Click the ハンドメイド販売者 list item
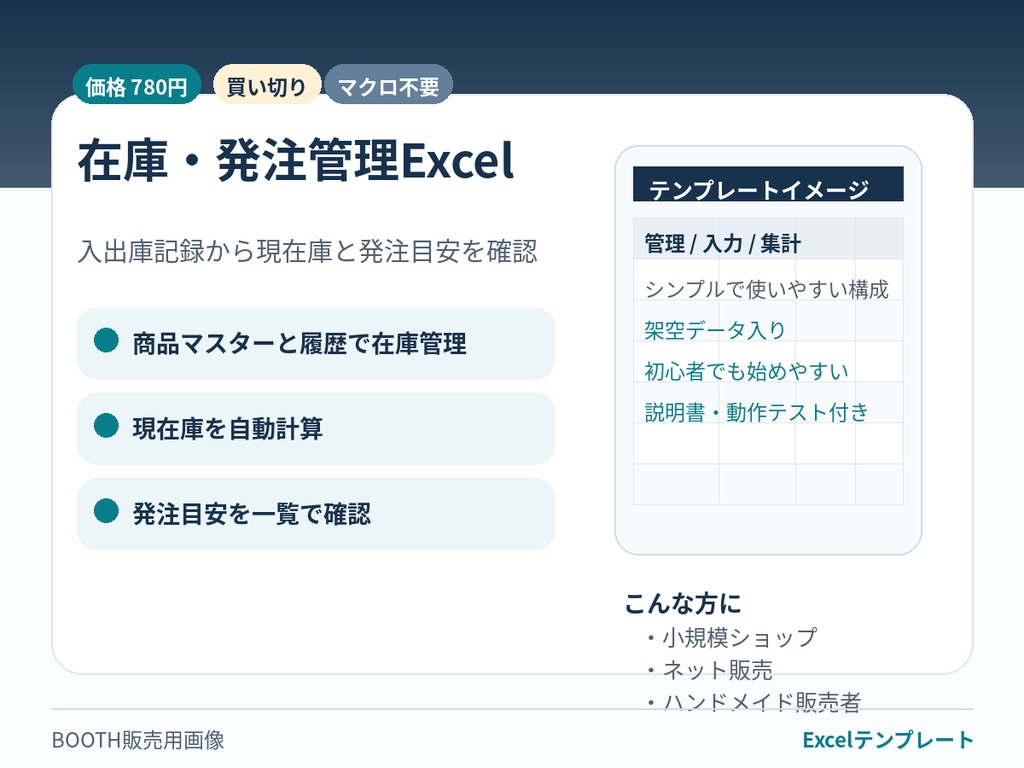Screen dimensions: 1024x768 (754, 703)
